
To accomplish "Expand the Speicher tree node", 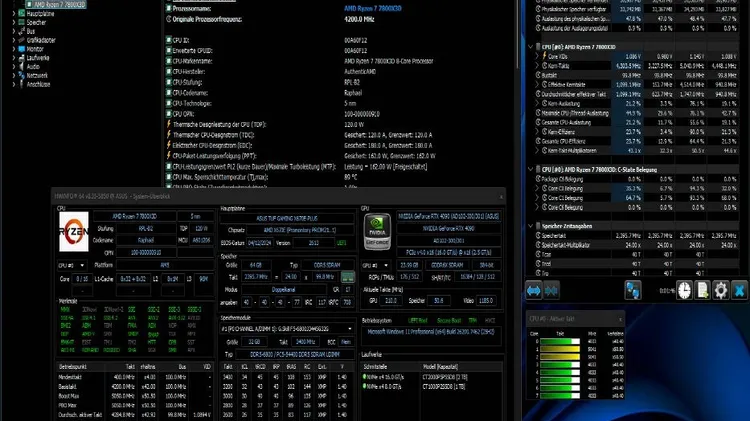I will click(x=12, y=23).
